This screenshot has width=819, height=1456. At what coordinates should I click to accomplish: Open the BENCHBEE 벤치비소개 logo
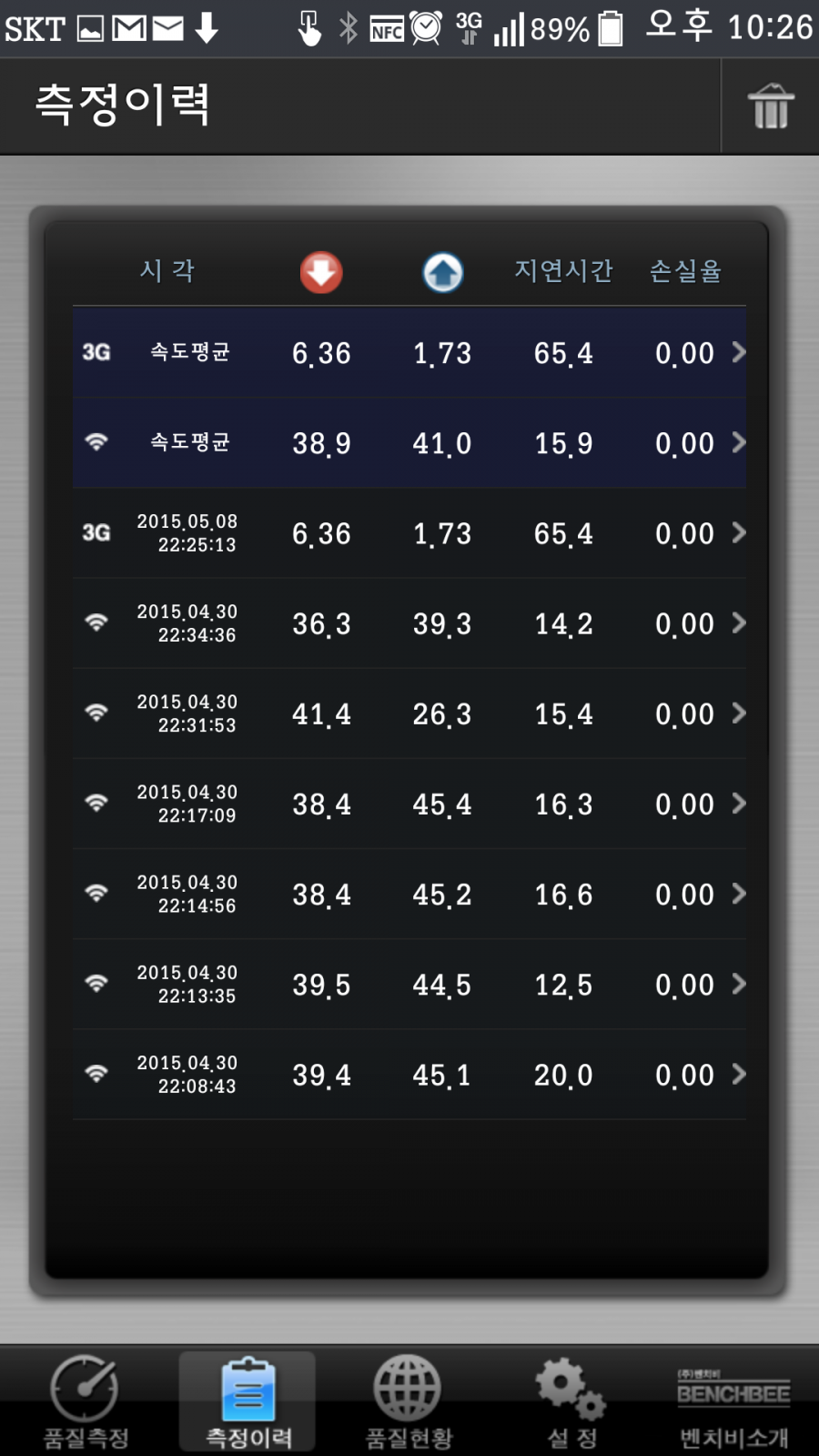click(x=733, y=1401)
